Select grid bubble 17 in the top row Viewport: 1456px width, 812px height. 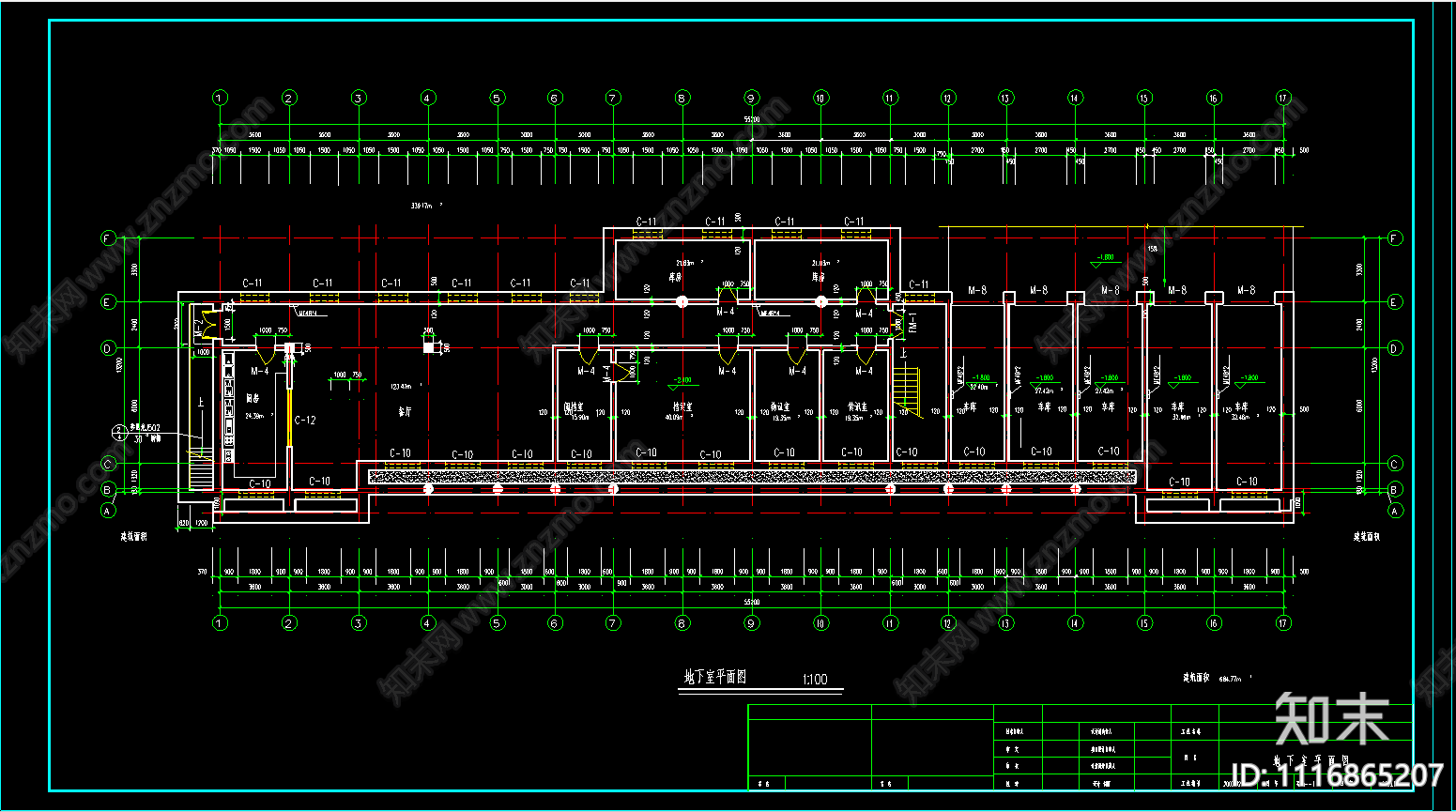tap(1283, 98)
